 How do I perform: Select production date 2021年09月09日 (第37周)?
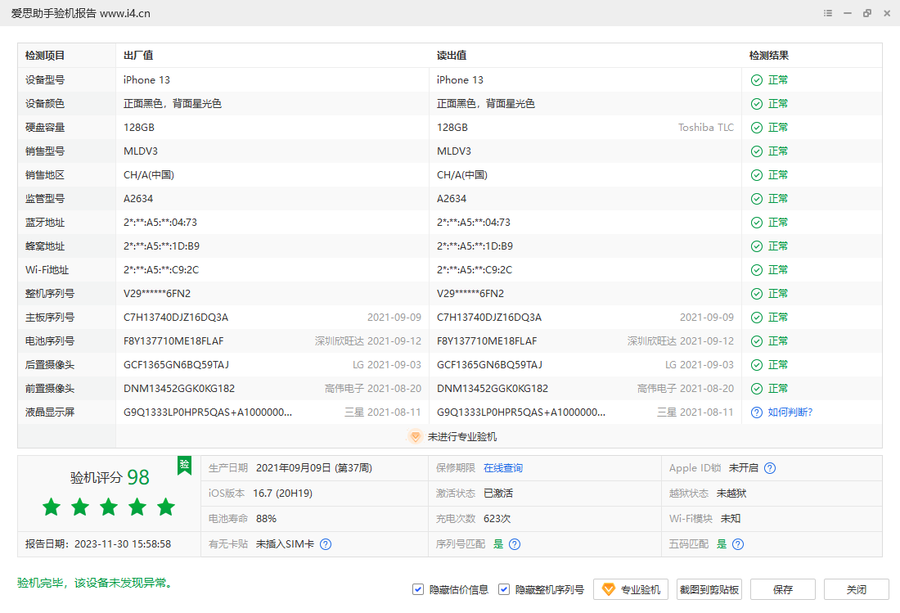314,468
